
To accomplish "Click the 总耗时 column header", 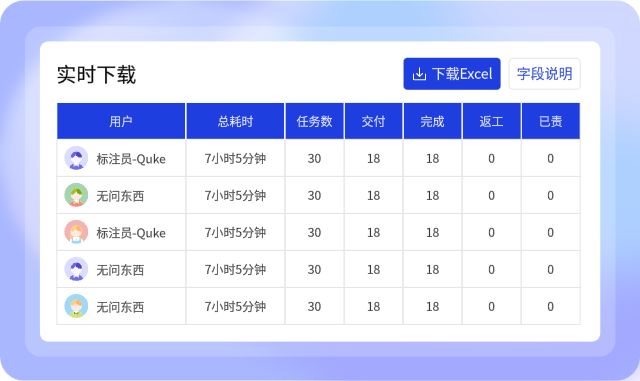I will (x=235, y=121).
